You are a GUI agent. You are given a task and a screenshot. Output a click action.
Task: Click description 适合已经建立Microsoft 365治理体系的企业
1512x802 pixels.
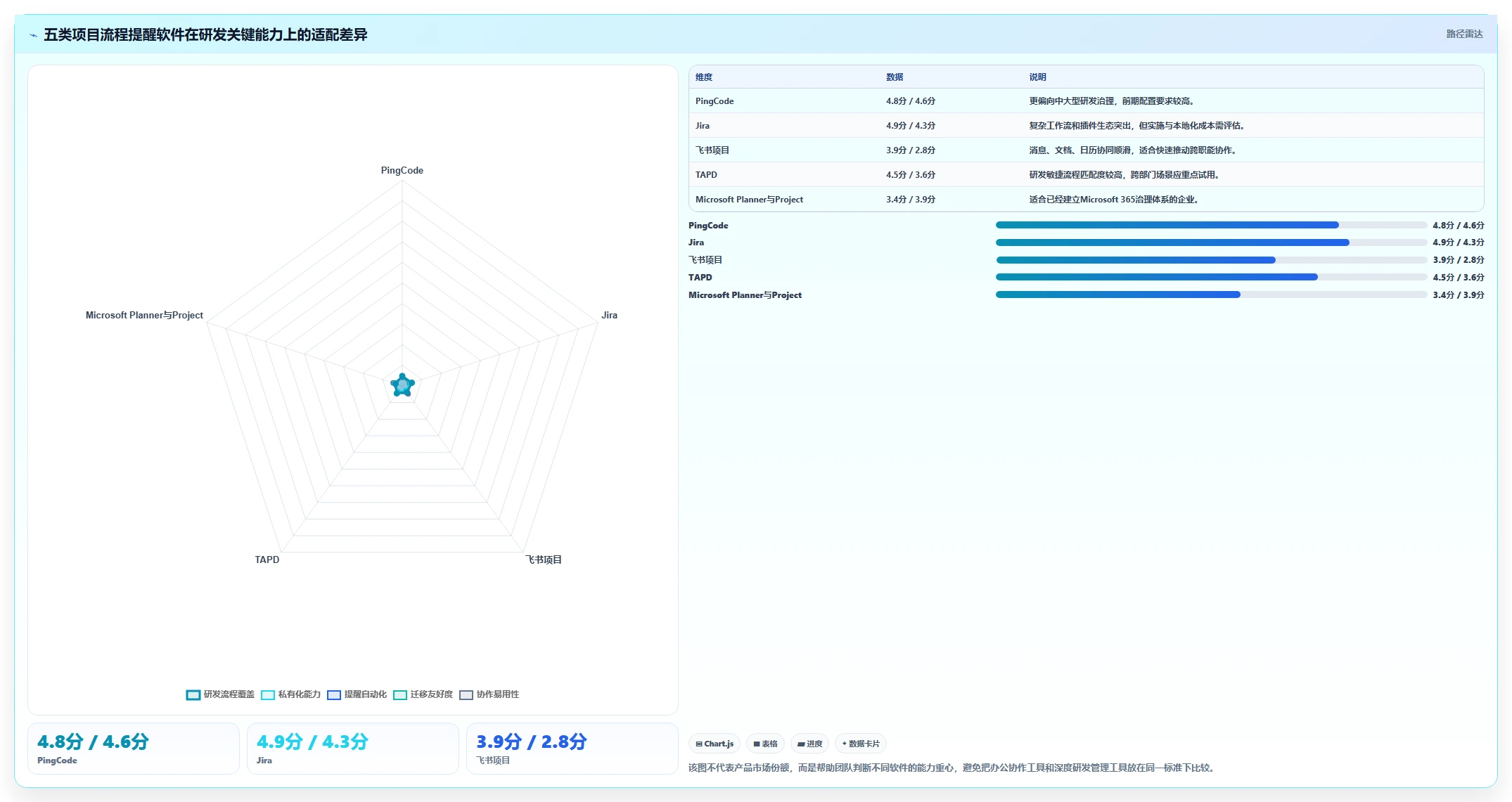click(1114, 200)
